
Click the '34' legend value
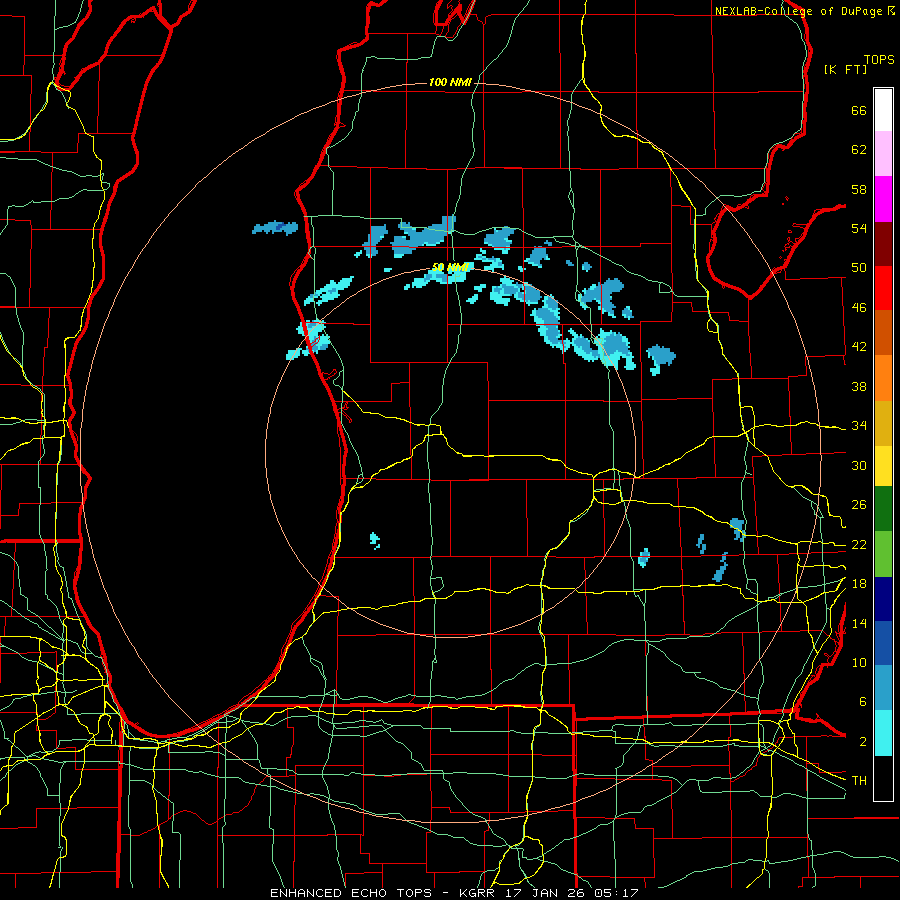point(859,426)
